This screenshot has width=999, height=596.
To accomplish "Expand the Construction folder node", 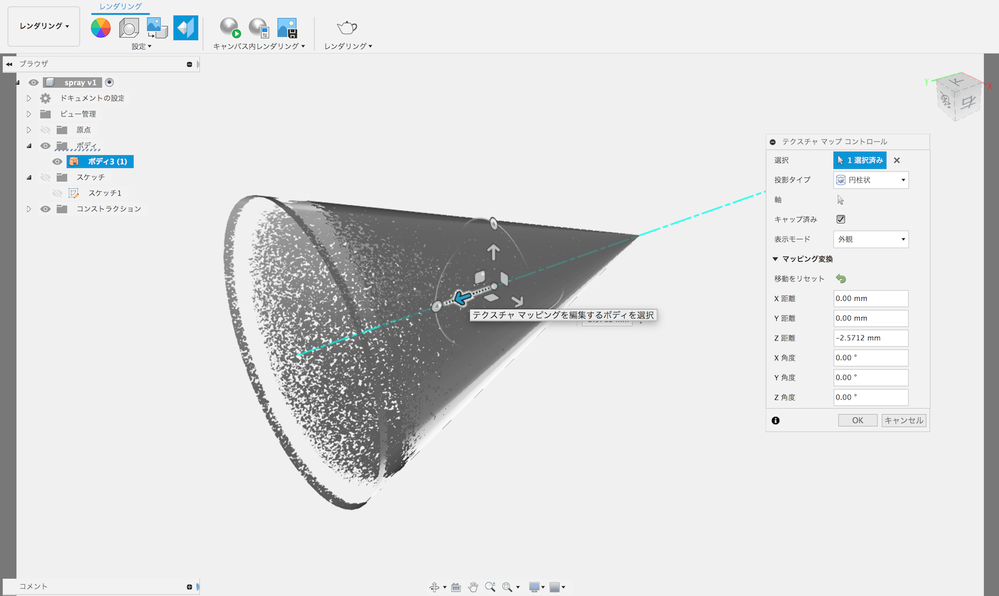I will [29, 208].
